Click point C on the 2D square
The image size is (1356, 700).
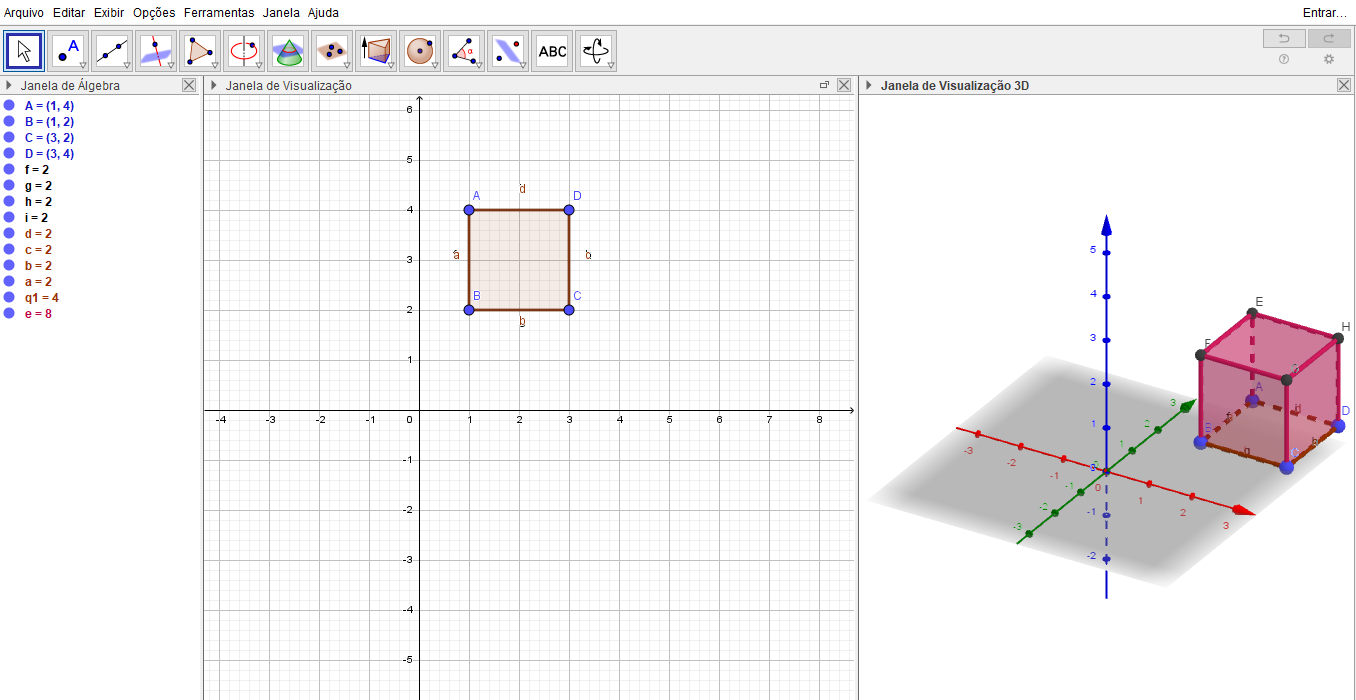pos(569,310)
